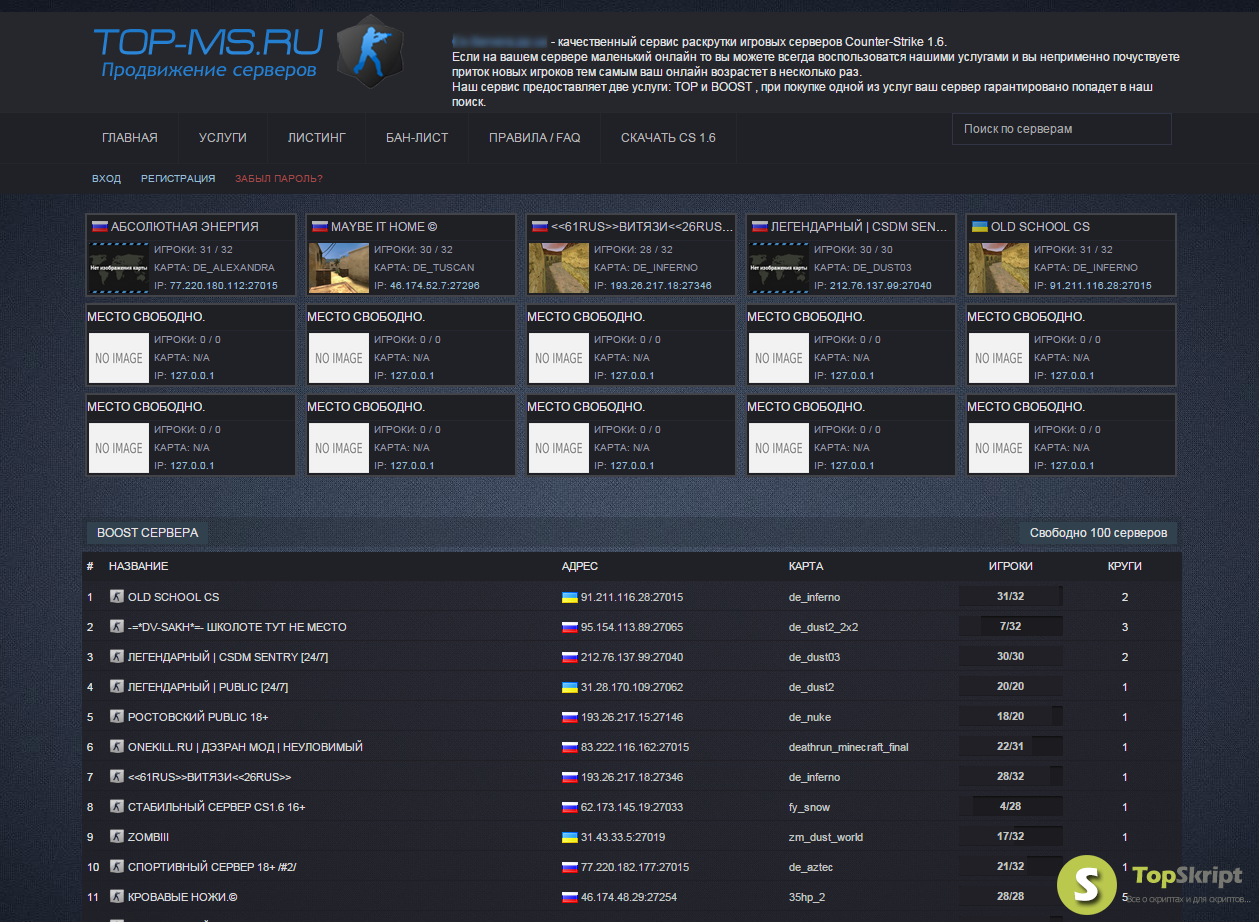1259x922 pixels.
Task: Click the КАРТА column header
Action: (x=806, y=566)
